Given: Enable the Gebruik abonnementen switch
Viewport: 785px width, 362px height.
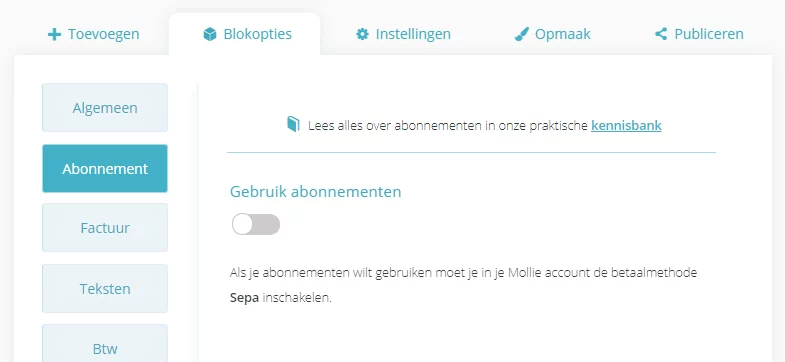Looking at the screenshot, I should point(256,224).
